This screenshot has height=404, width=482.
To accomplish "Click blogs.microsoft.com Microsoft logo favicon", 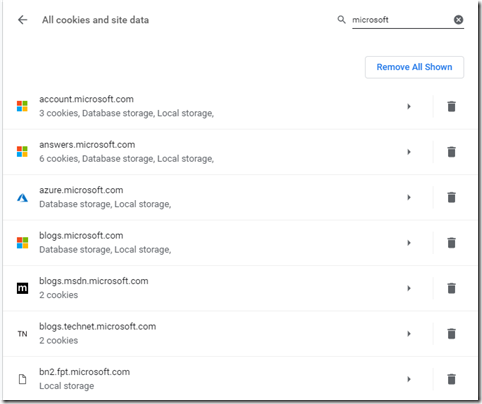I will pos(22,243).
